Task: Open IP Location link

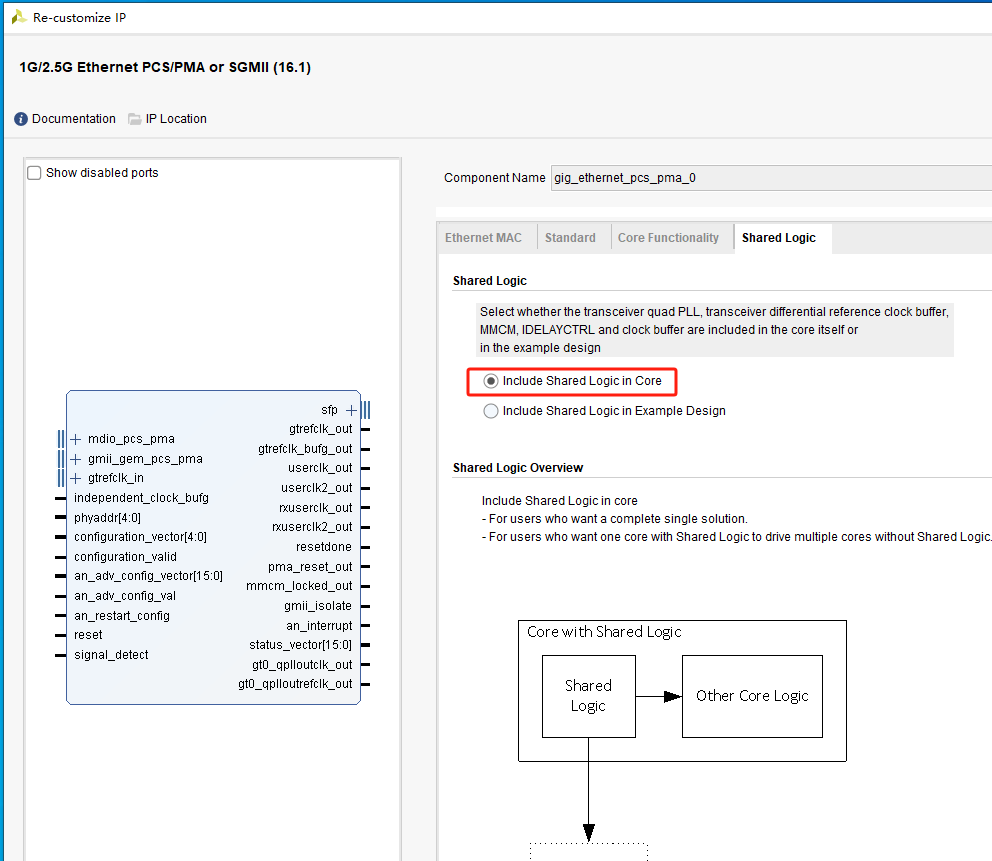Action: [176, 119]
